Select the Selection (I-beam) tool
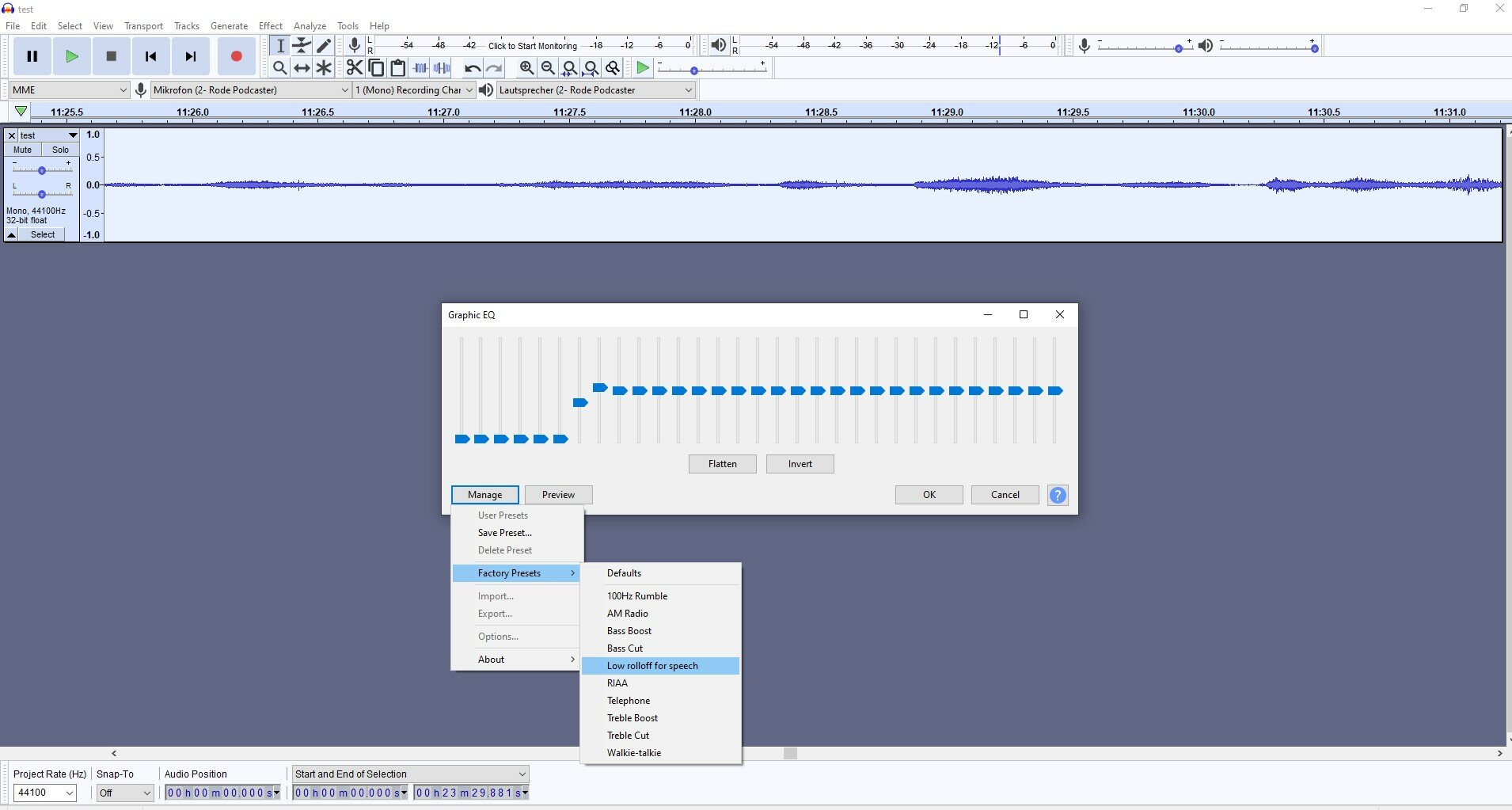Viewport: 1512px width, 810px height. [279, 46]
